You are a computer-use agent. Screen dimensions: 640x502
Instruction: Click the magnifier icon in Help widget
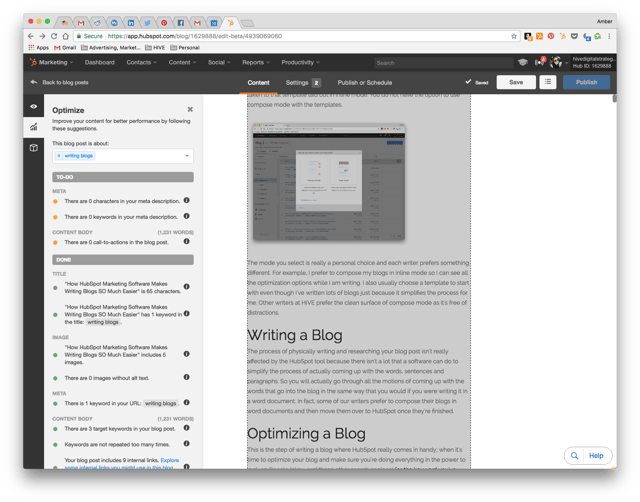click(x=574, y=455)
